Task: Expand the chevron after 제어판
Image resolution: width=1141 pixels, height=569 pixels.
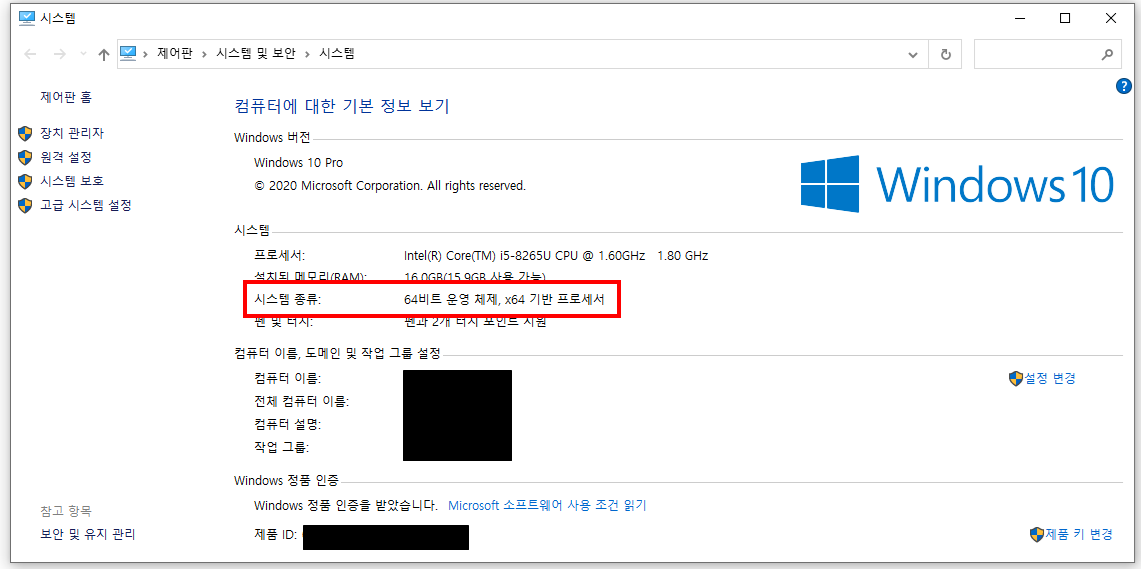Action: (204, 53)
